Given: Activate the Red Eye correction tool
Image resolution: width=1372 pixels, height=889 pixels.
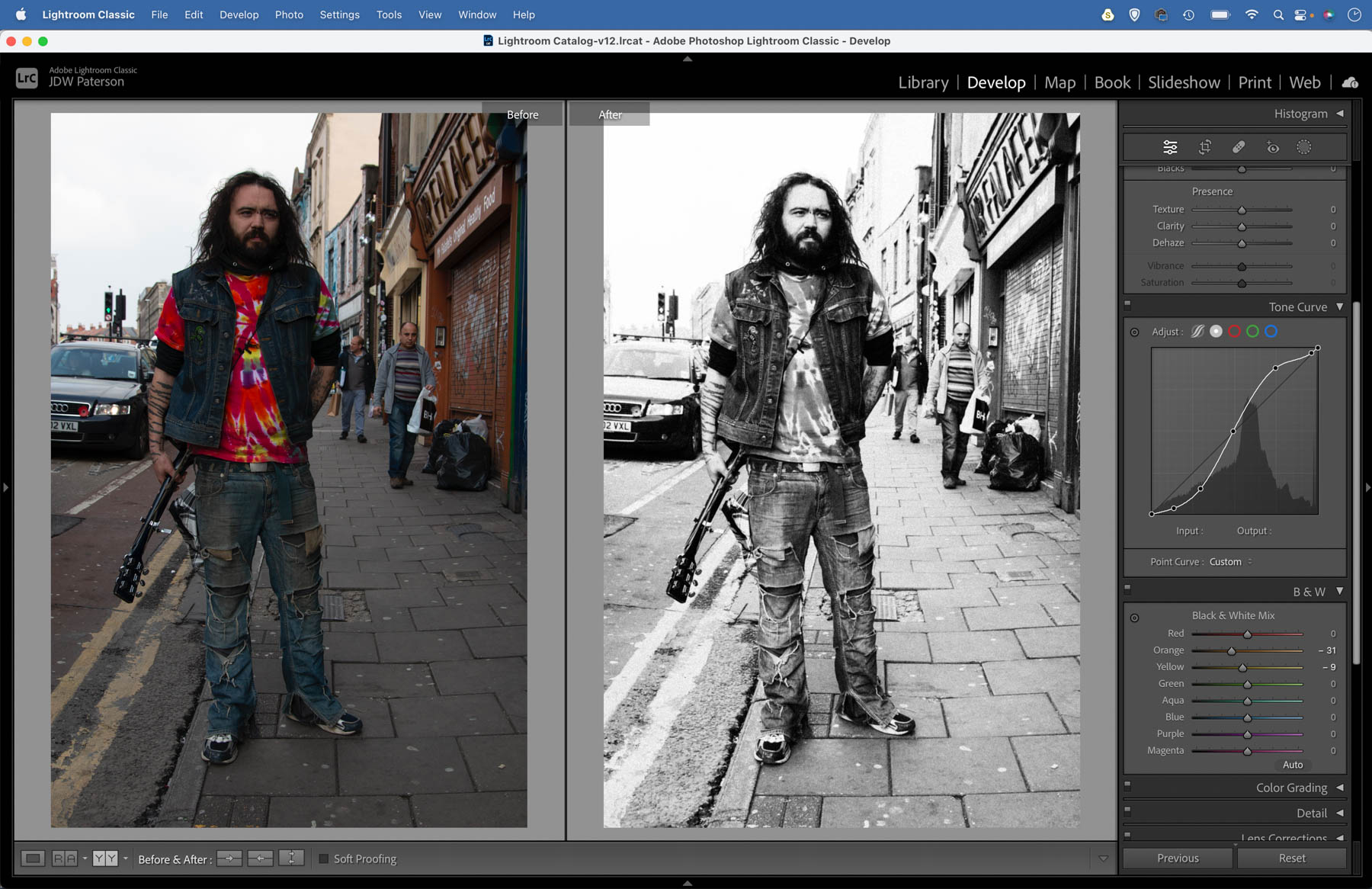Looking at the screenshot, I should pyautogui.click(x=1272, y=147).
